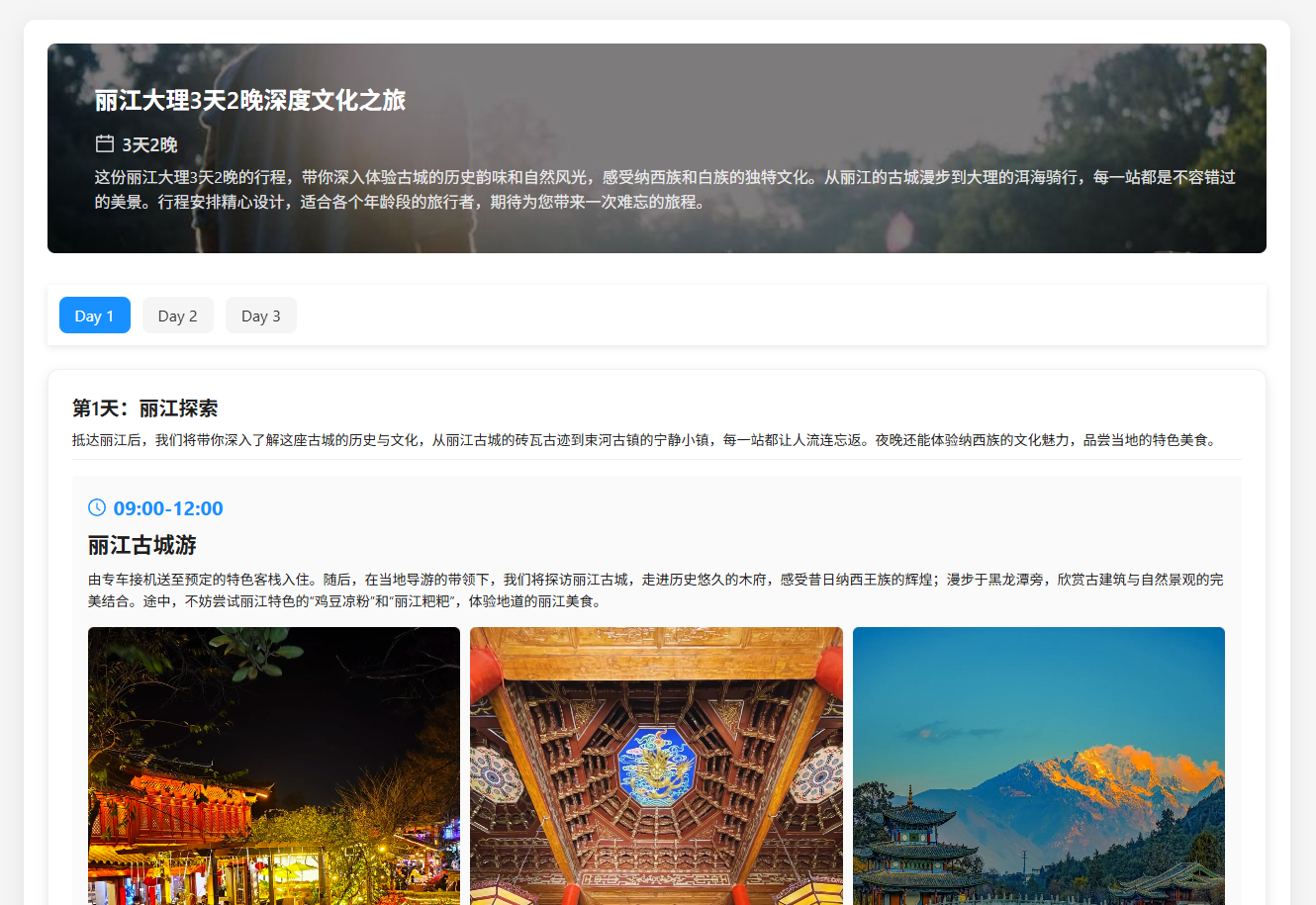
Task: Click the heading 第1天：丽江探索
Action: [x=144, y=408]
